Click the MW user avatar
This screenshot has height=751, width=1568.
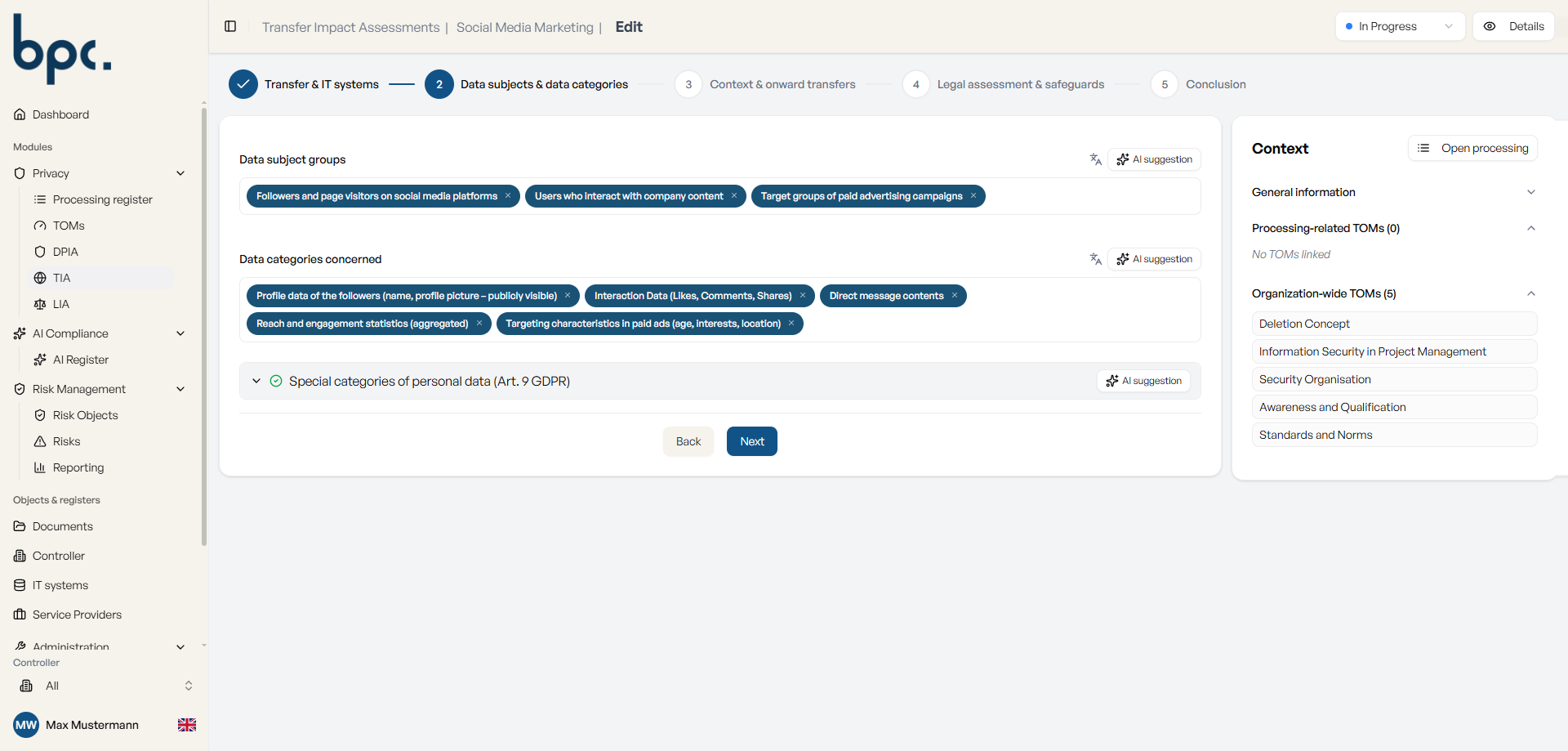[26, 725]
